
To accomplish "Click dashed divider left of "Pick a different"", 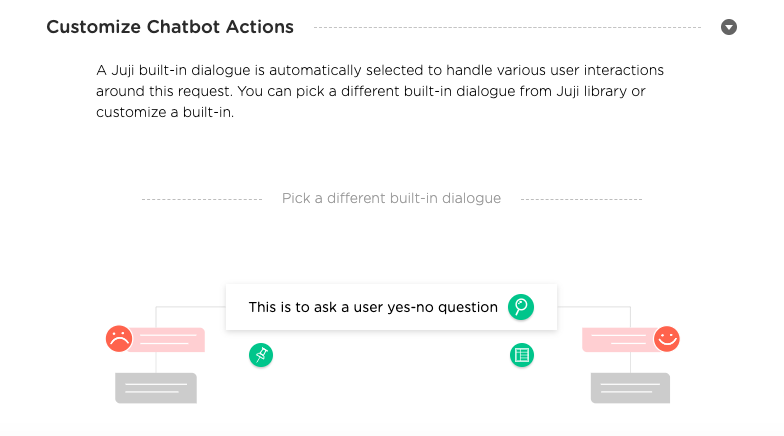I will (x=202, y=199).
